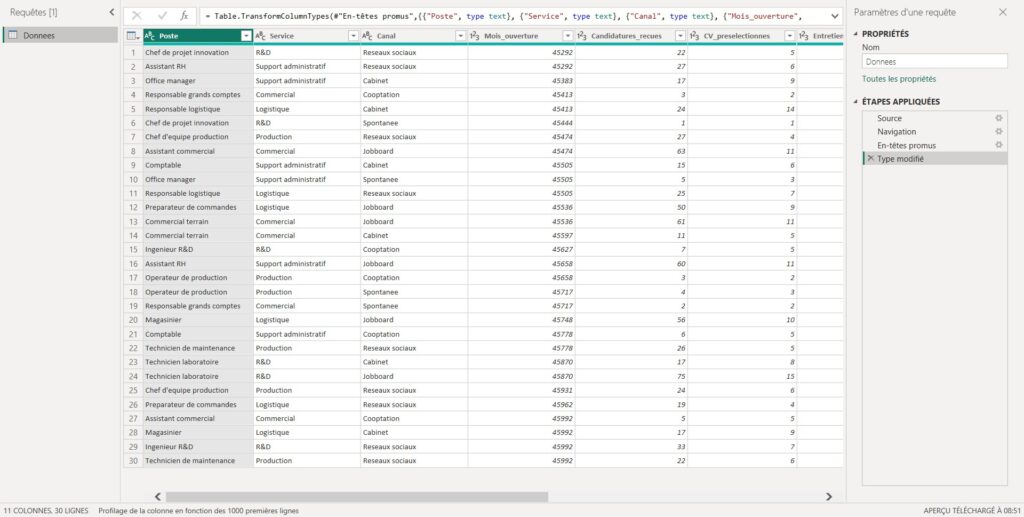Click the Canal cell 'Spontanee' in row 6

click(x=414, y=123)
